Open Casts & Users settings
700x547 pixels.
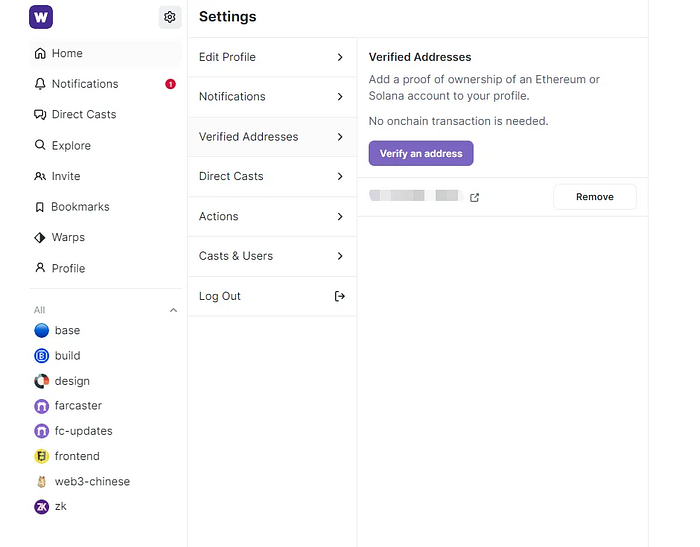(x=272, y=256)
